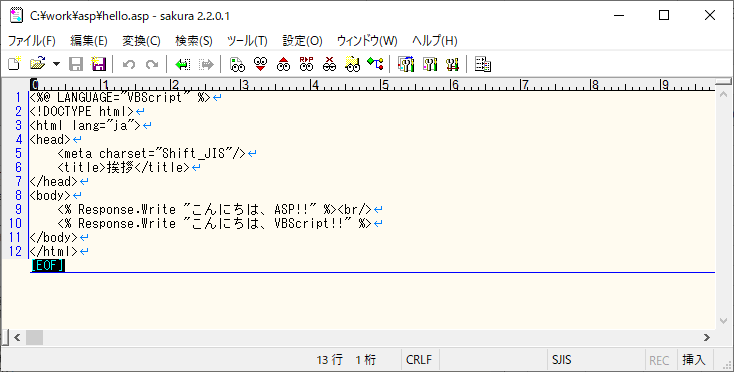Click the REC macro status indicator

[x=659, y=360]
